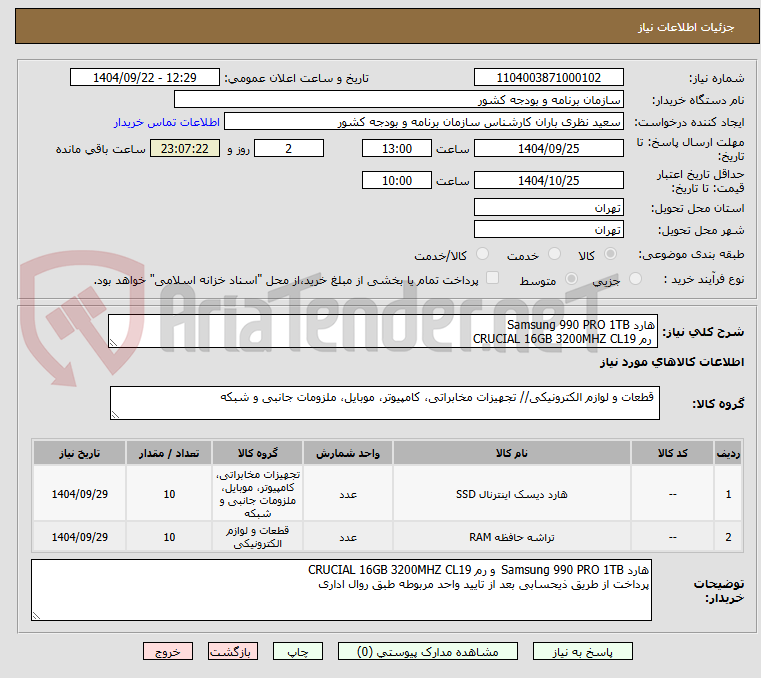Viewport: 761px width, 678px height.
Task: Click the announcement date field 1404/09/22 - 12:29
Action: 145,77
